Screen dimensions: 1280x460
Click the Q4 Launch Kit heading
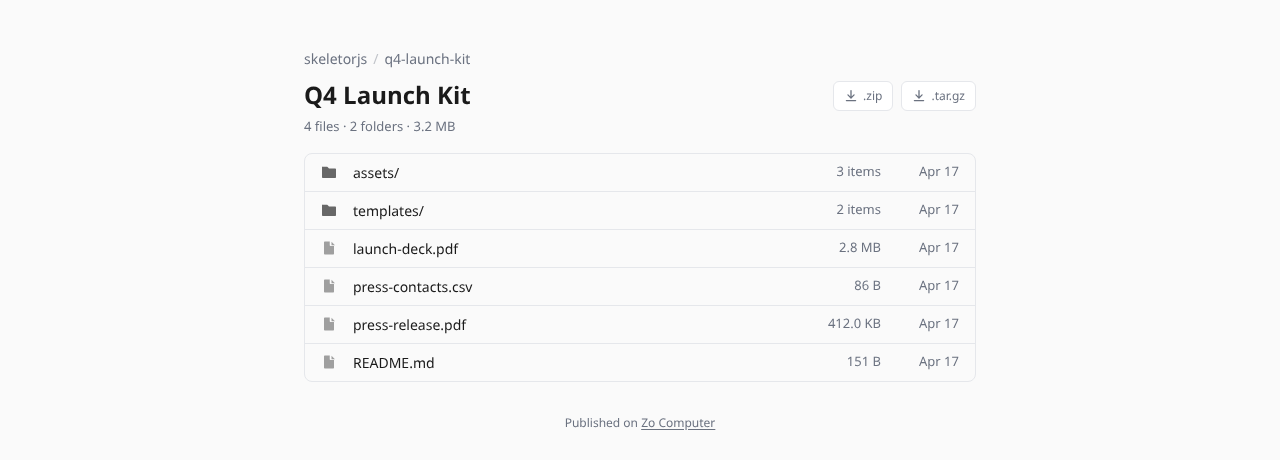[387, 96]
